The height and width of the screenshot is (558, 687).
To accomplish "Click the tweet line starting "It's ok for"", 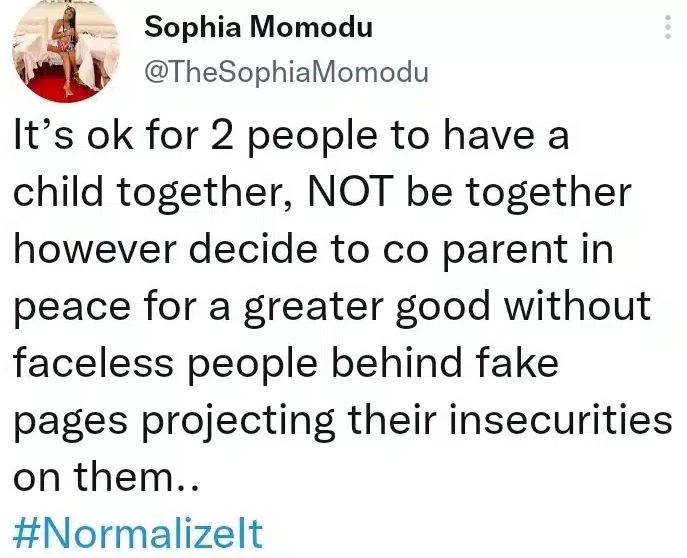I will (x=290, y=137).
